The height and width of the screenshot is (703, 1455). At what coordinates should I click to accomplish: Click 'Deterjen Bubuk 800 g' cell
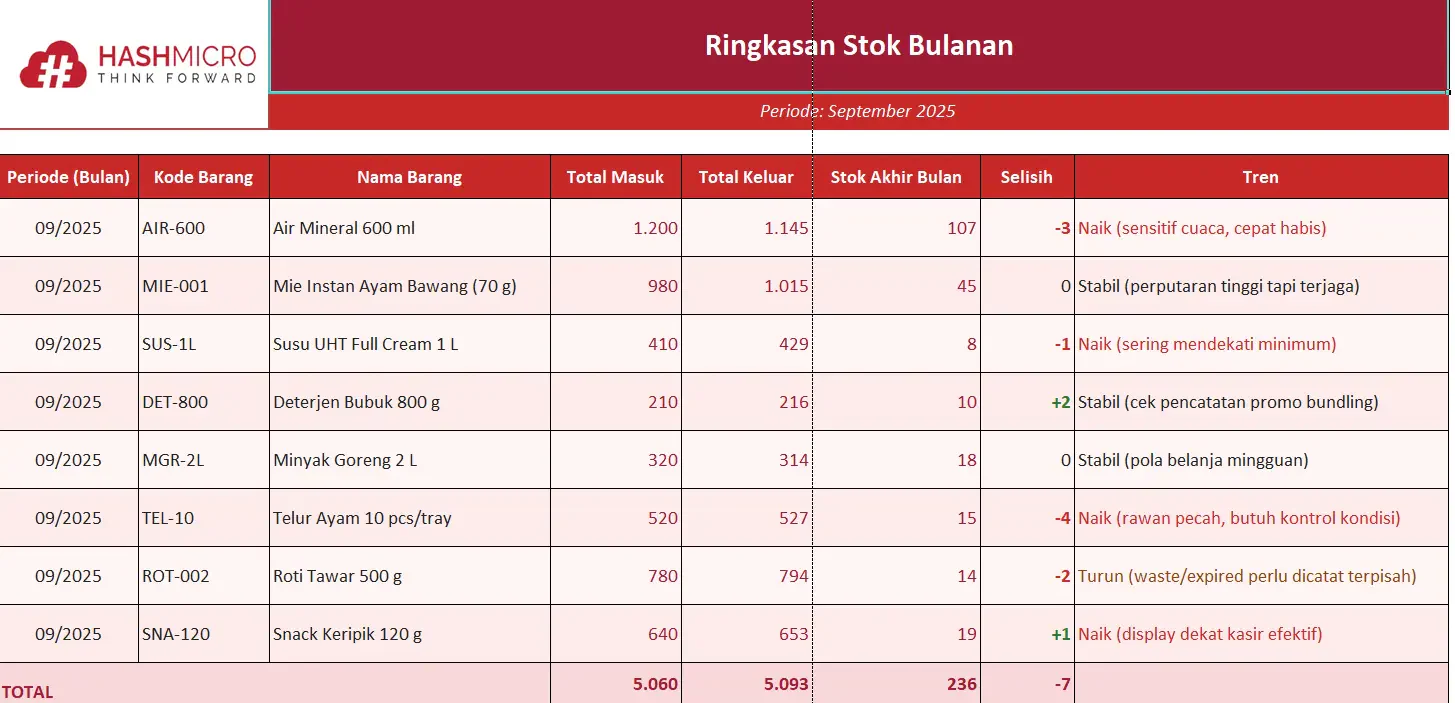410,402
